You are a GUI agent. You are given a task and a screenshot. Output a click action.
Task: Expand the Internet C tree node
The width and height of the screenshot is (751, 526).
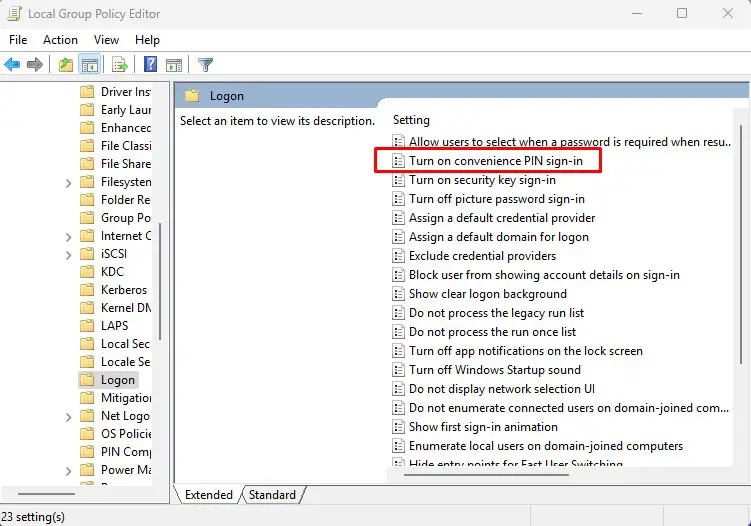coord(68,237)
